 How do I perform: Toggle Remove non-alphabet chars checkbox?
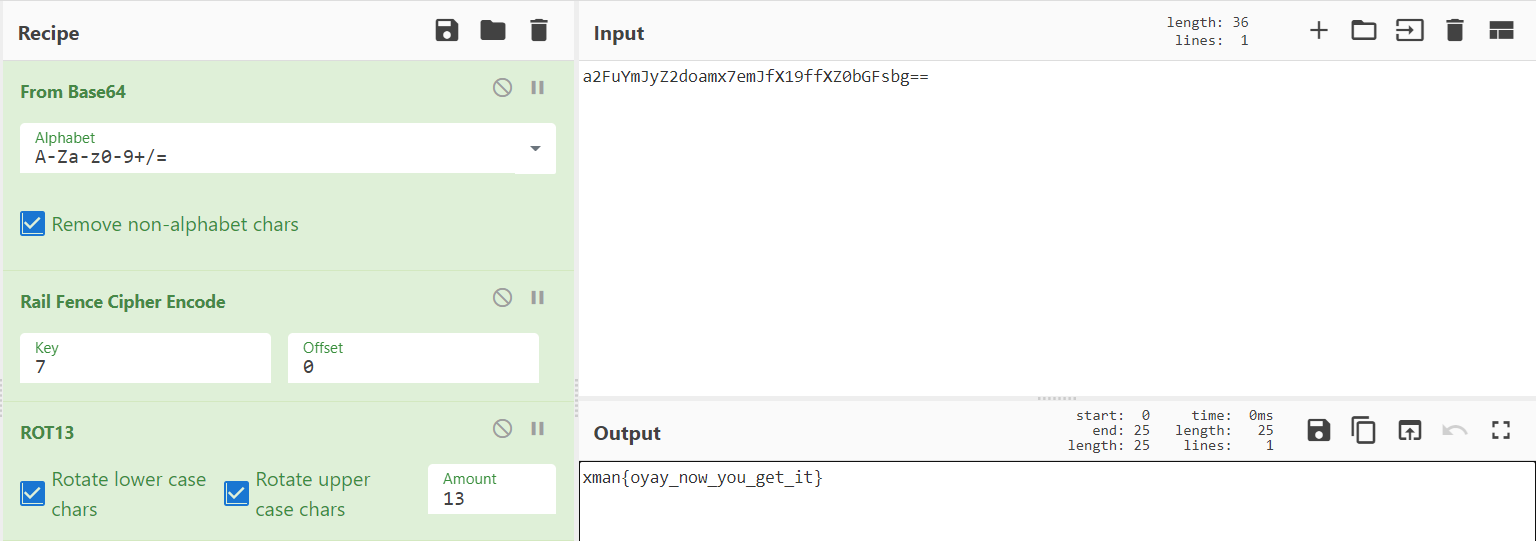(33, 224)
